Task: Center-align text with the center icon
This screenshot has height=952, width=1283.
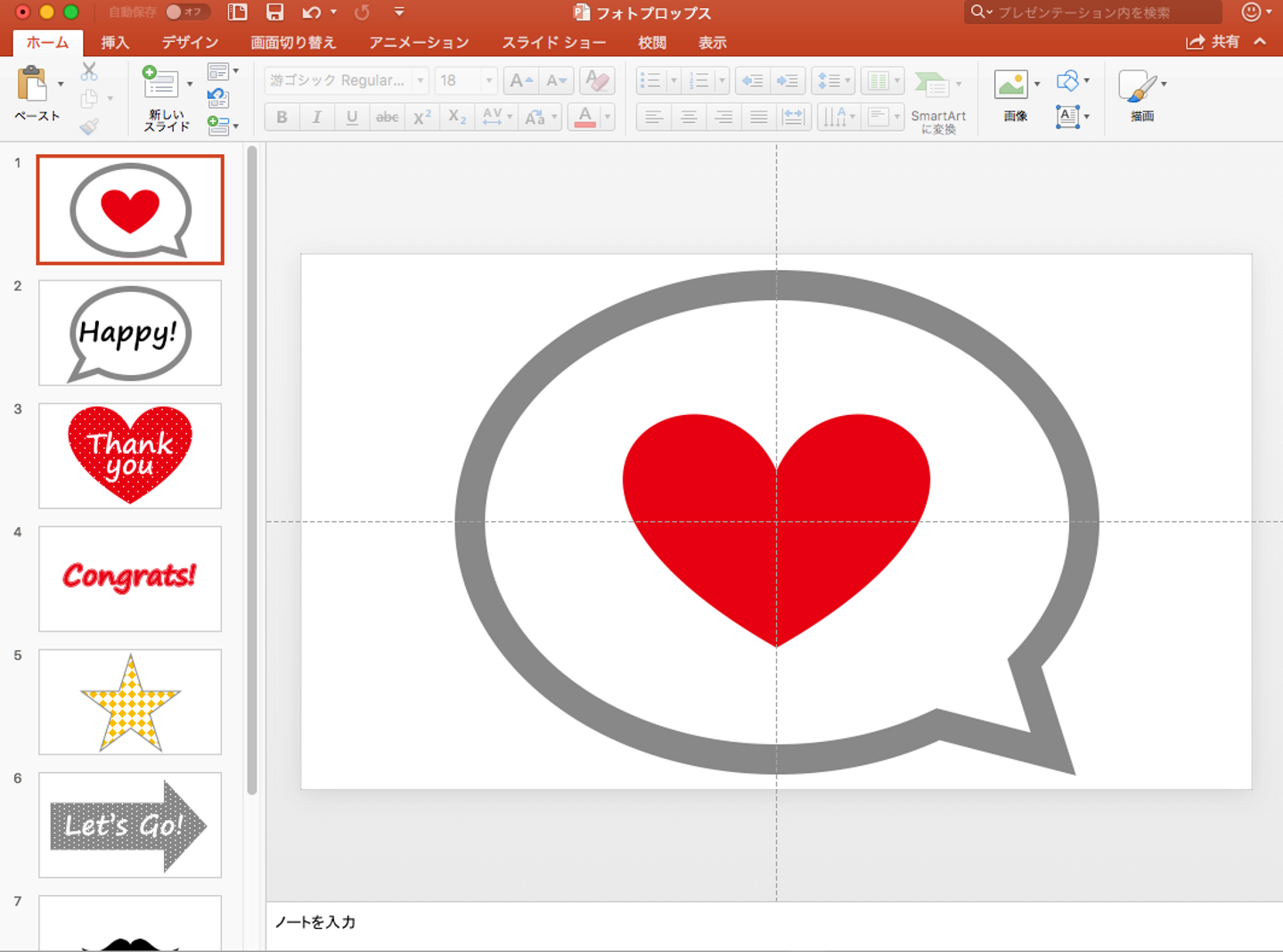Action: [689, 117]
